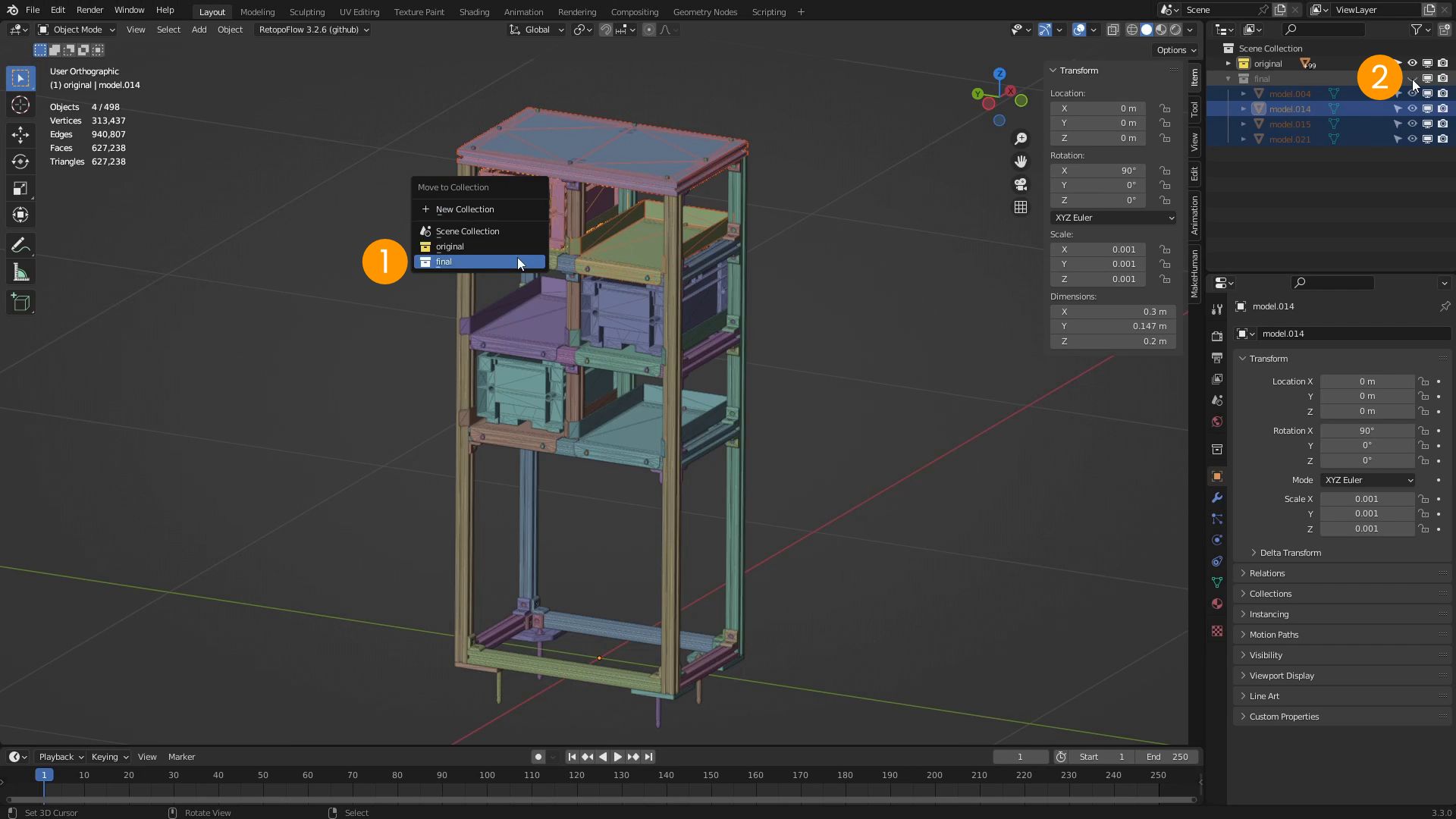This screenshot has height=819, width=1456.
Task: Select the Move tool in the toolbar
Action: 20,134
